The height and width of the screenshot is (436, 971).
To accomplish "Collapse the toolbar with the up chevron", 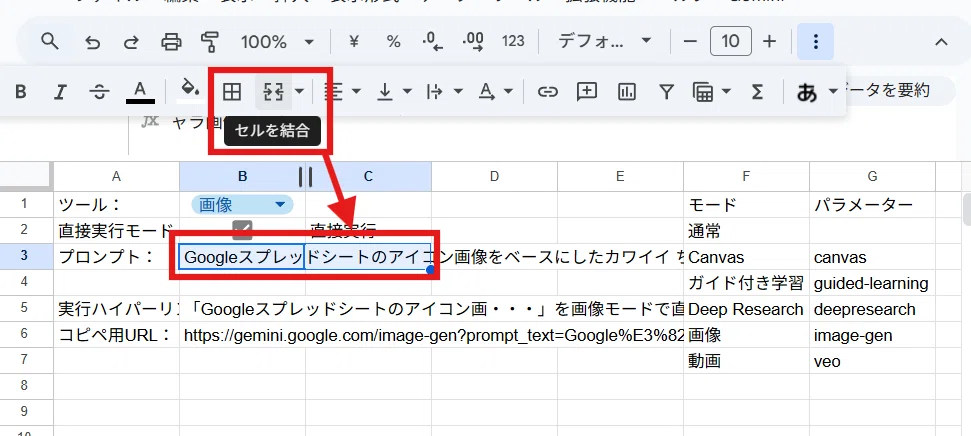I will click(941, 42).
